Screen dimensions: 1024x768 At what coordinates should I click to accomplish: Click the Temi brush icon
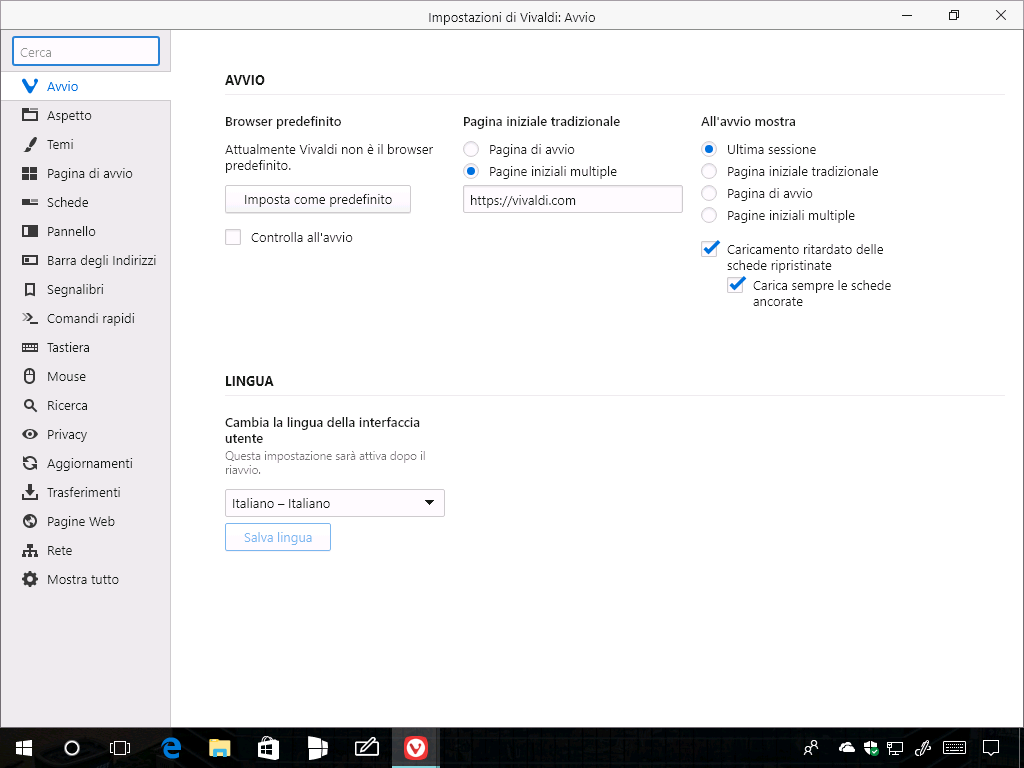[x=30, y=144]
